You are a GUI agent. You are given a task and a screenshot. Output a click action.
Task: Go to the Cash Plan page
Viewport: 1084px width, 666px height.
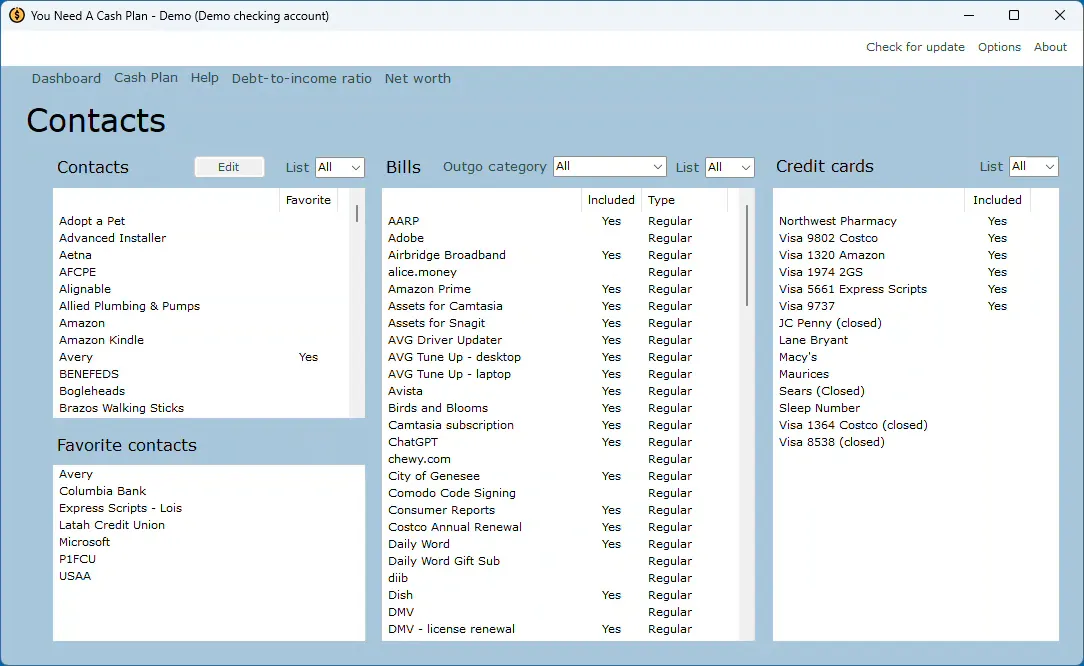coord(146,77)
